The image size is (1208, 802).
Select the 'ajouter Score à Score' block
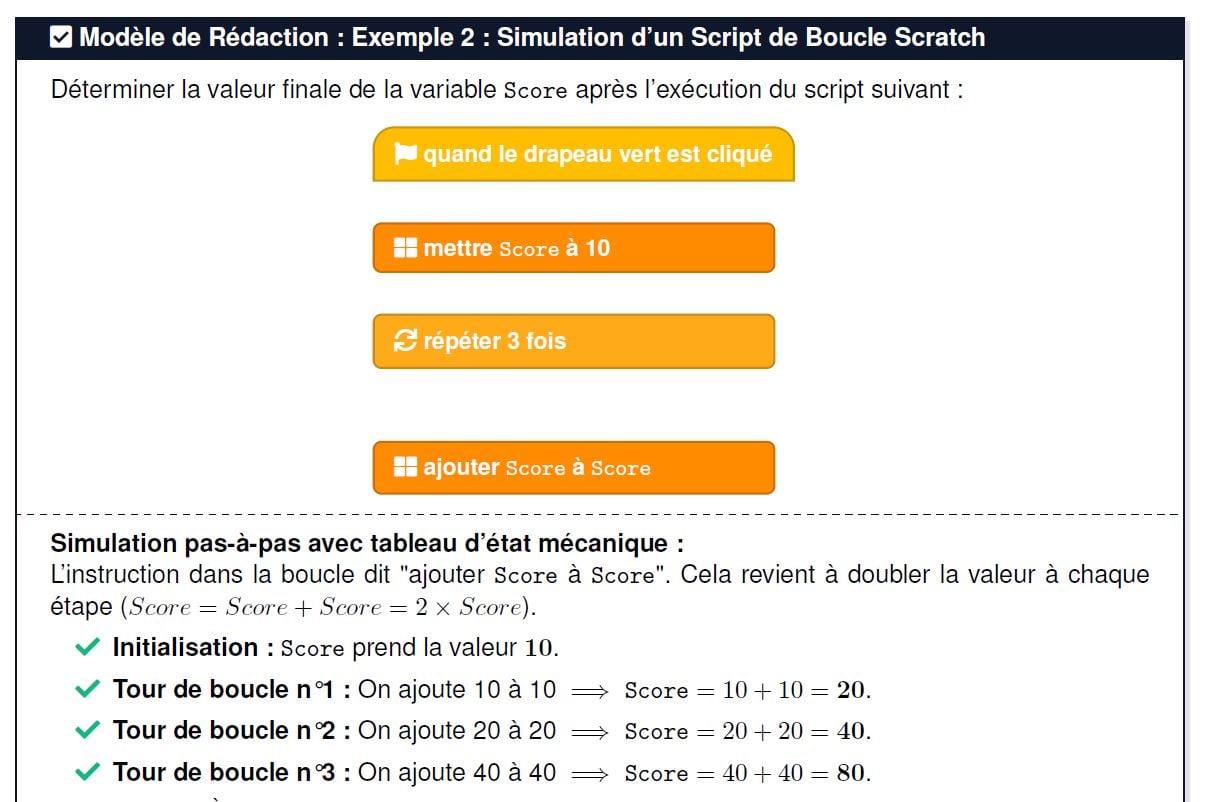pyautogui.click(x=574, y=467)
